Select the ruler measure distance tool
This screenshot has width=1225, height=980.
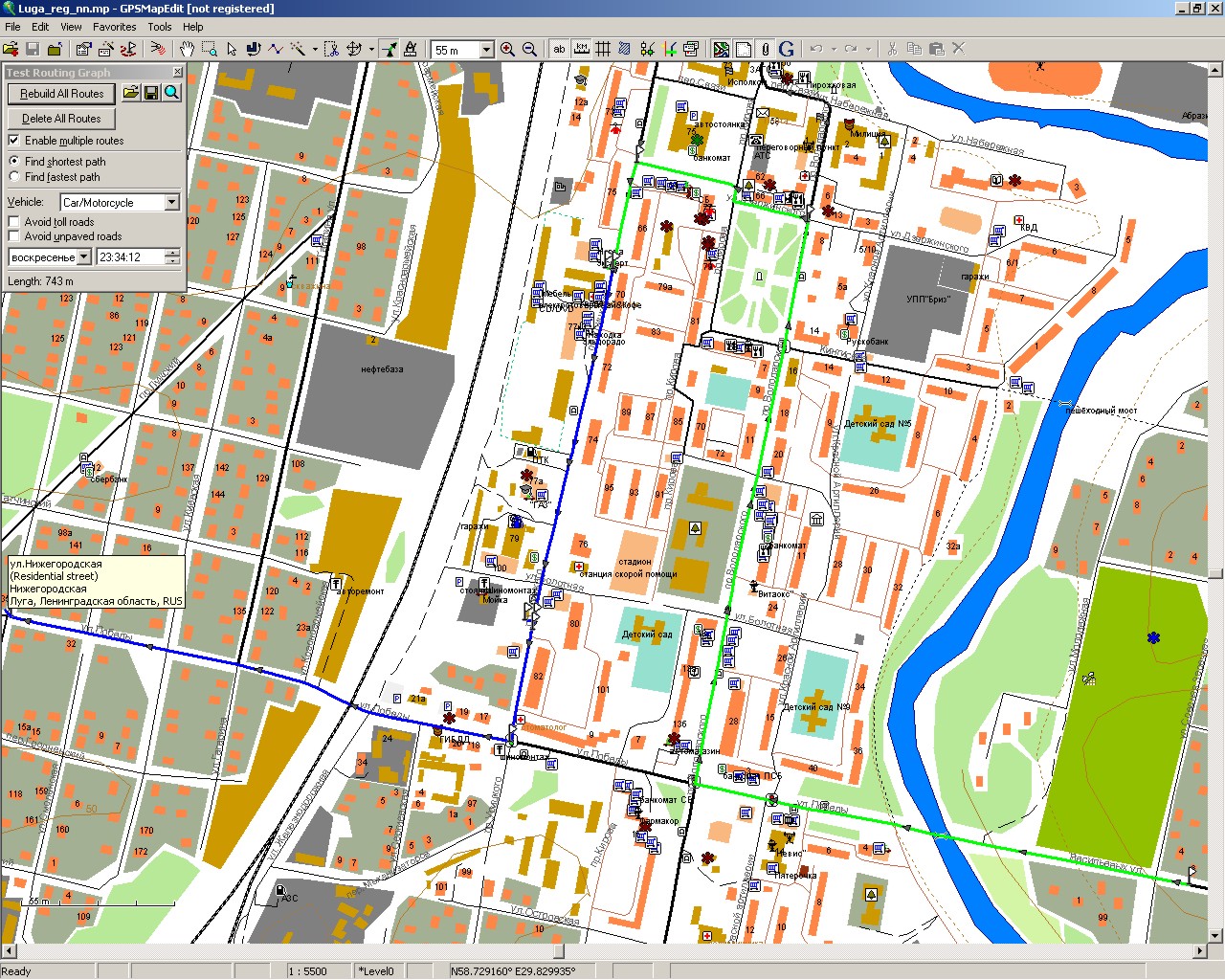(x=411, y=49)
